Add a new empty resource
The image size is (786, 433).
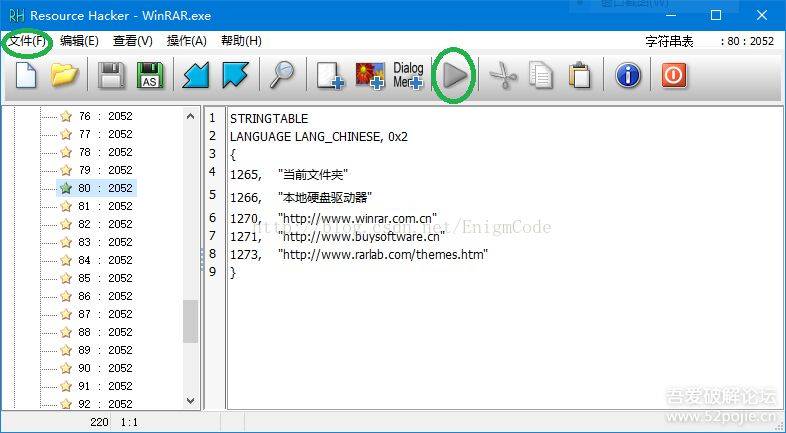pyautogui.click(x=330, y=76)
